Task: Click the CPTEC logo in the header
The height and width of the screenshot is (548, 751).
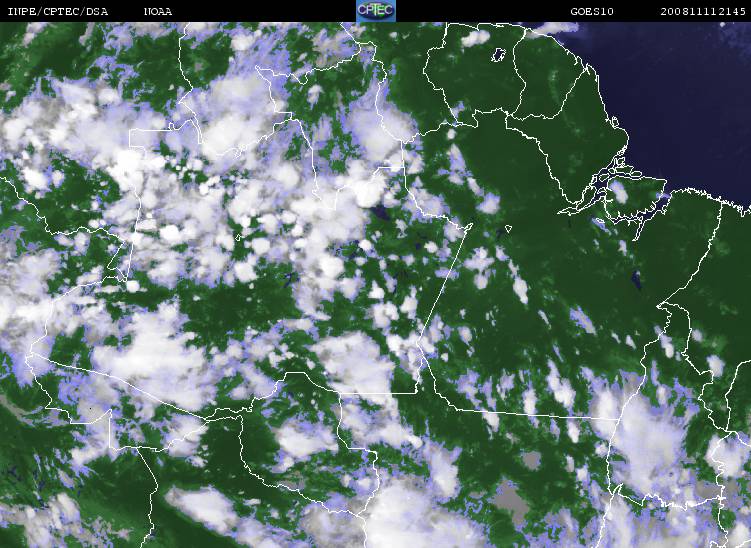Action: (x=376, y=11)
